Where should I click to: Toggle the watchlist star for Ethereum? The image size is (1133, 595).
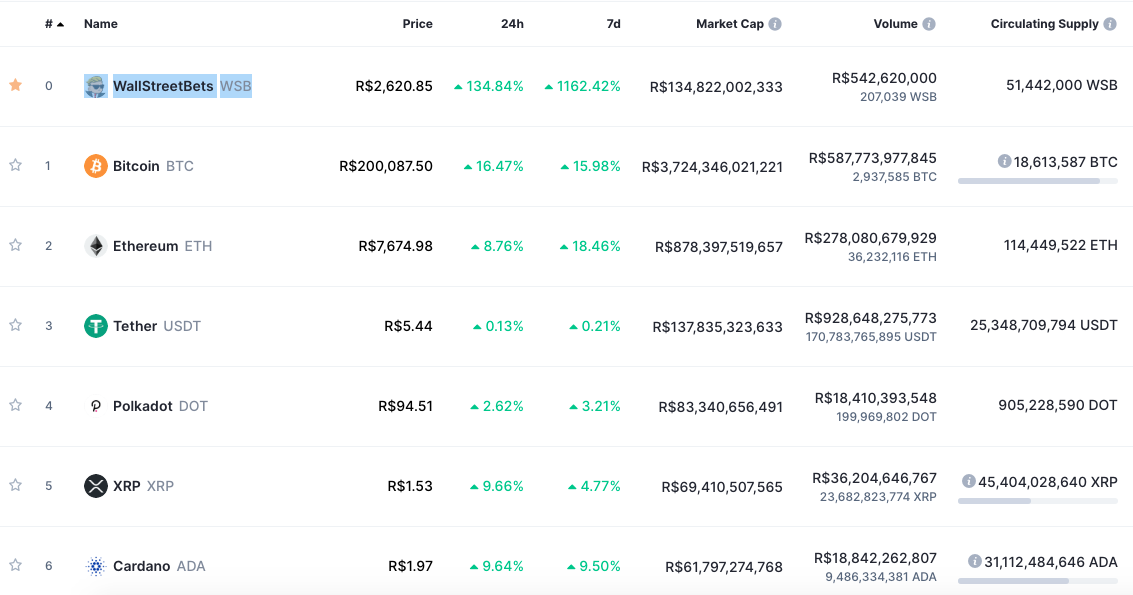coord(15,246)
